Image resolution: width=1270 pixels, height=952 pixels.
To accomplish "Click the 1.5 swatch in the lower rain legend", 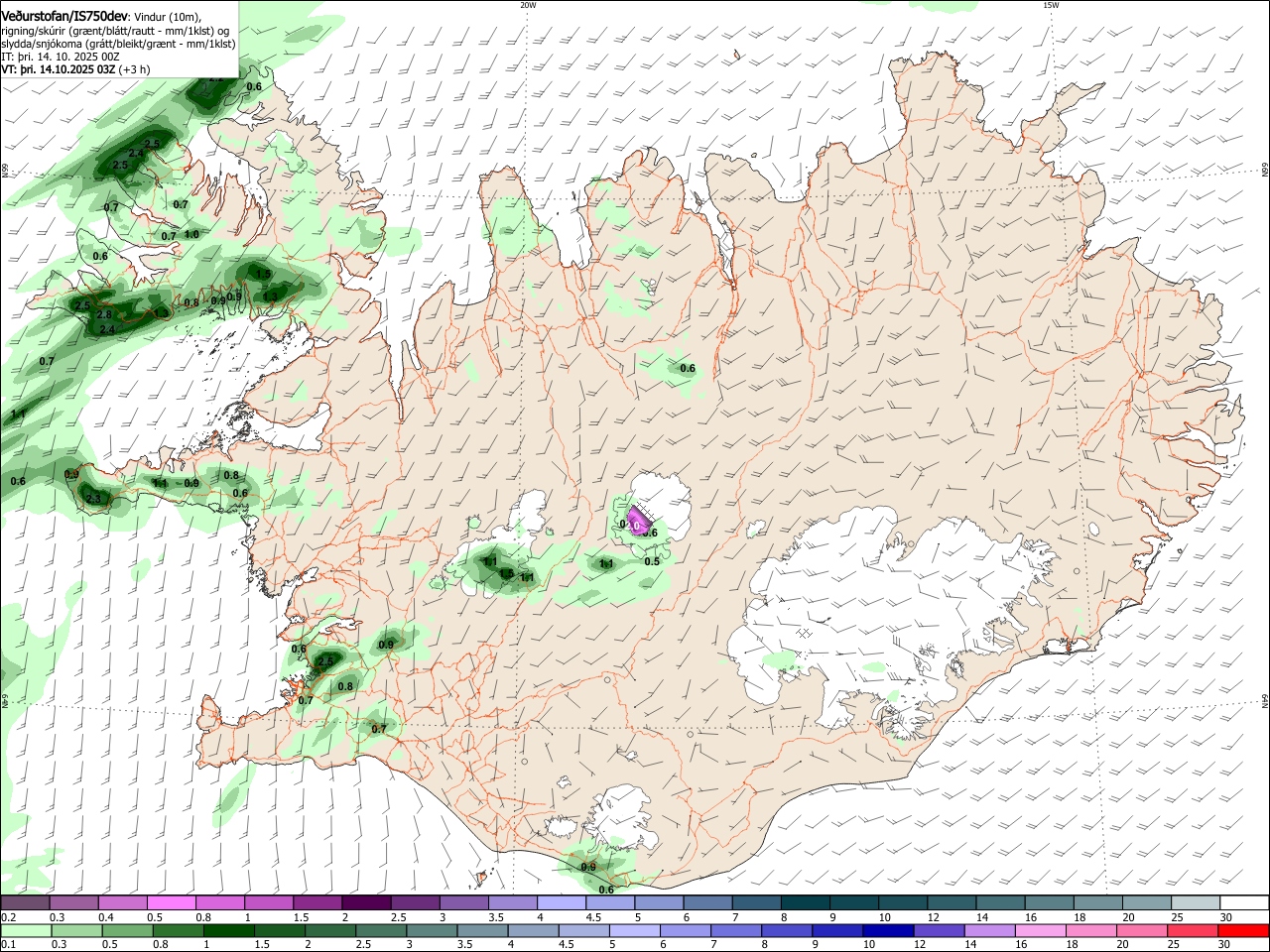I will tap(279, 930).
